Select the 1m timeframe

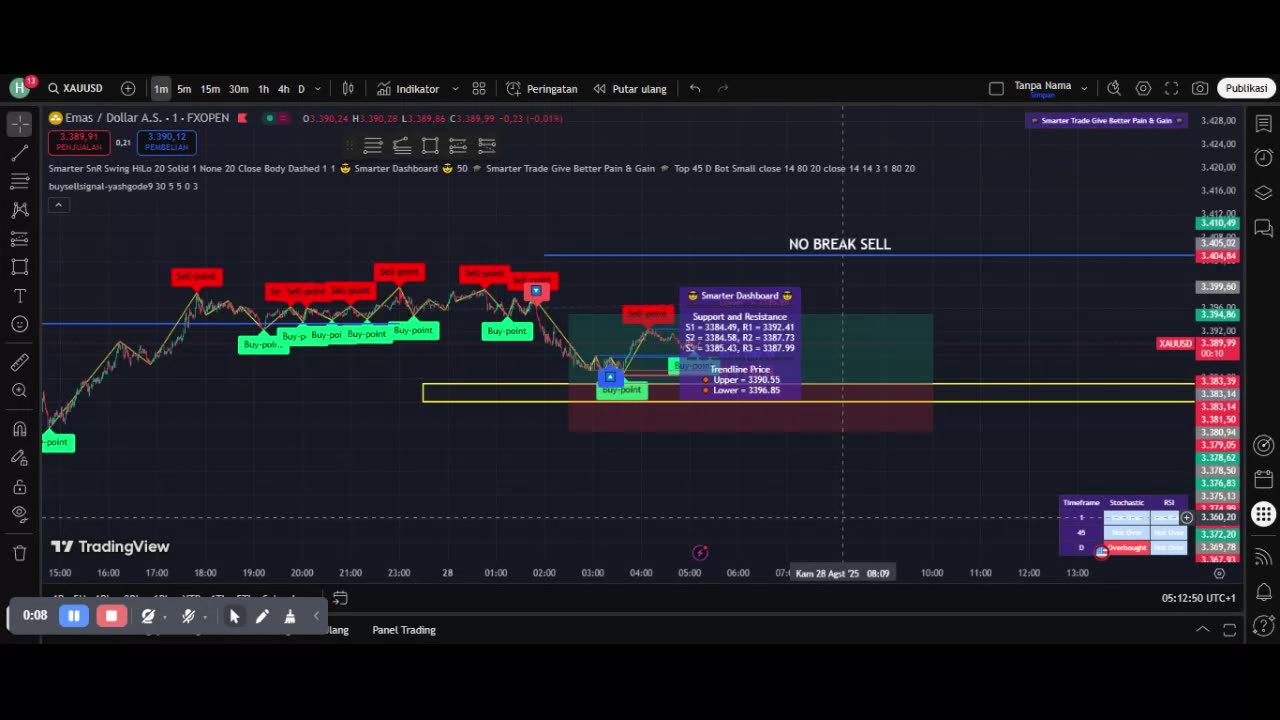(x=161, y=89)
